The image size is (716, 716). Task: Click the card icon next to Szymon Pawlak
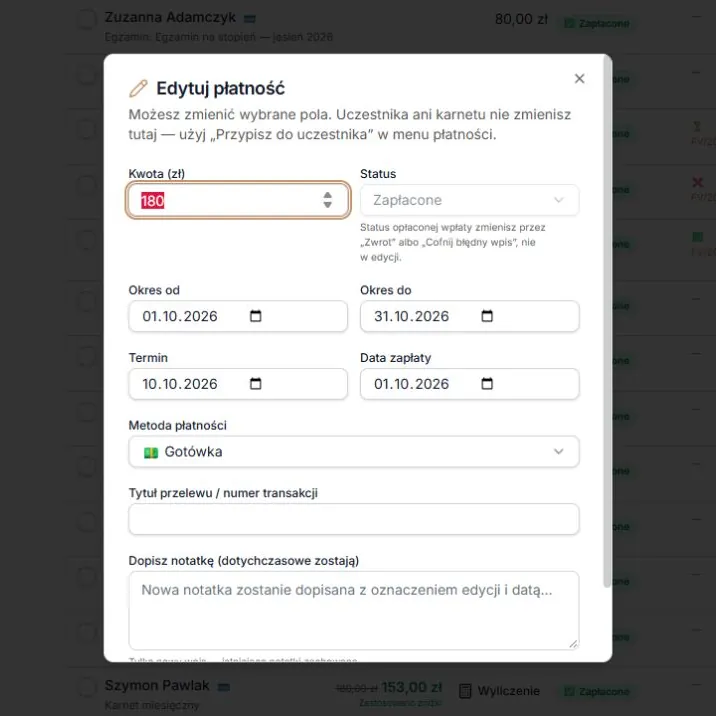point(224,687)
